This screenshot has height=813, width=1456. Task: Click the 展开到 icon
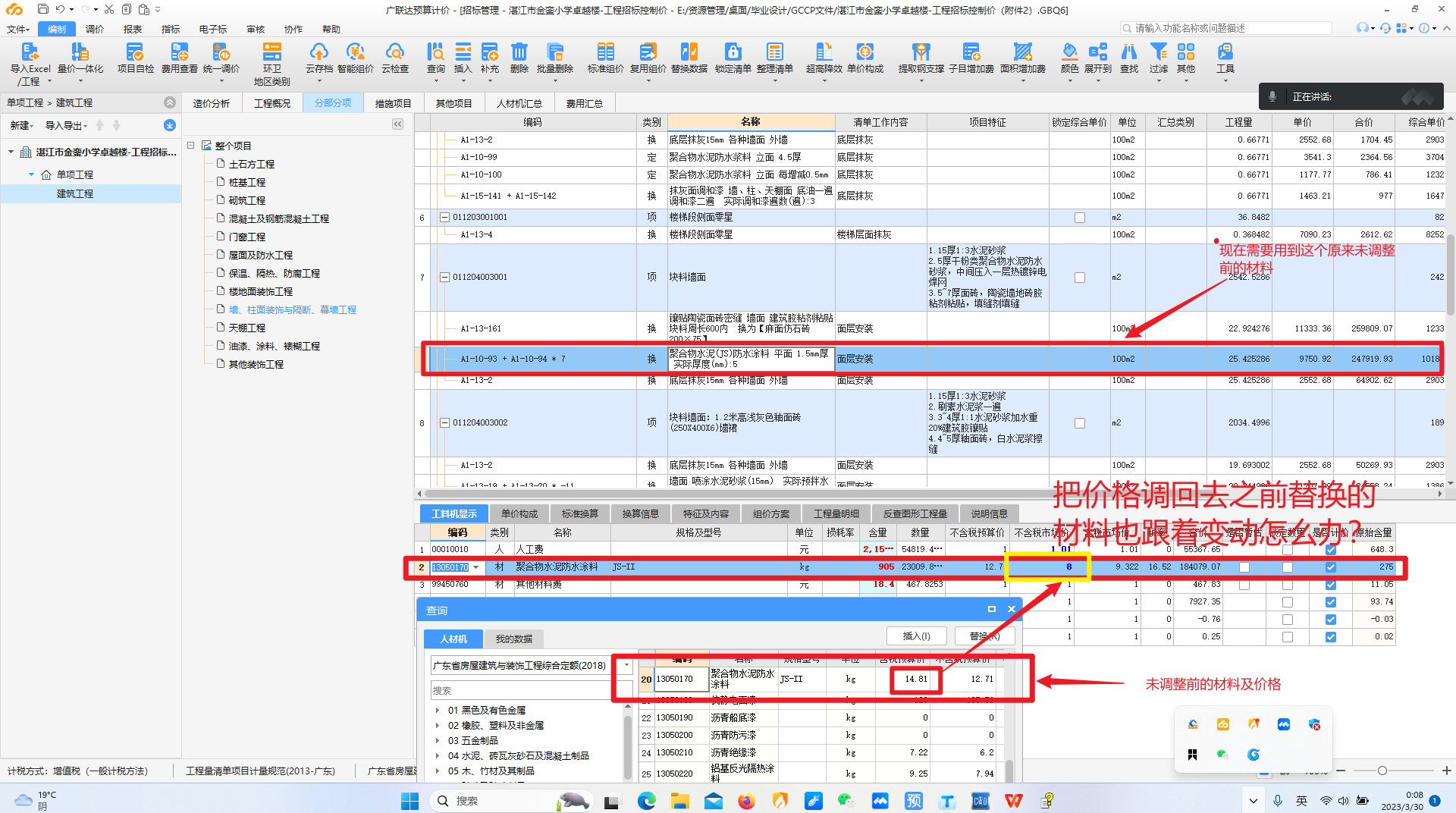click(1097, 58)
